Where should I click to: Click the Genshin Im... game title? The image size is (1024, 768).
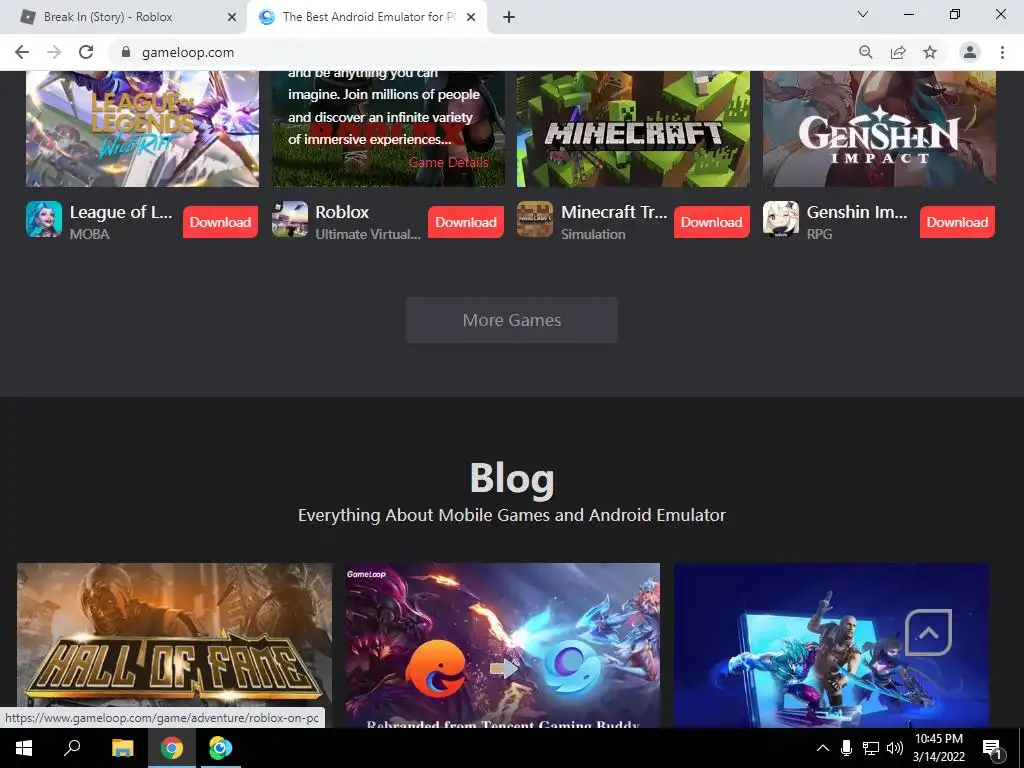[857, 212]
